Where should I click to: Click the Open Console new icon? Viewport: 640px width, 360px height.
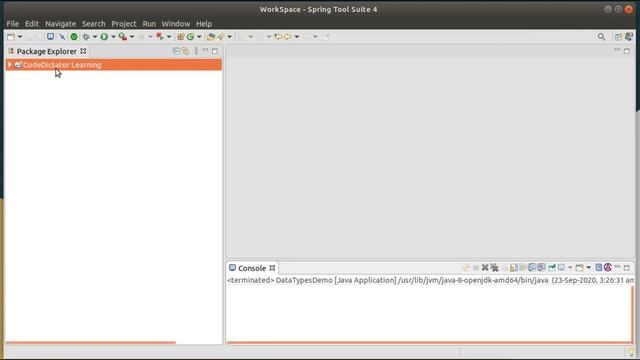coord(579,268)
